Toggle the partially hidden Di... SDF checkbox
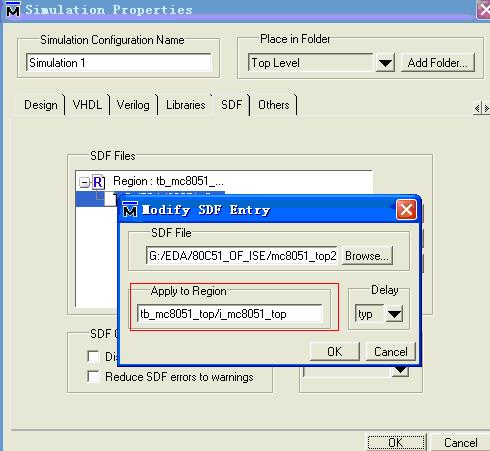The image size is (490, 451). point(93,356)
